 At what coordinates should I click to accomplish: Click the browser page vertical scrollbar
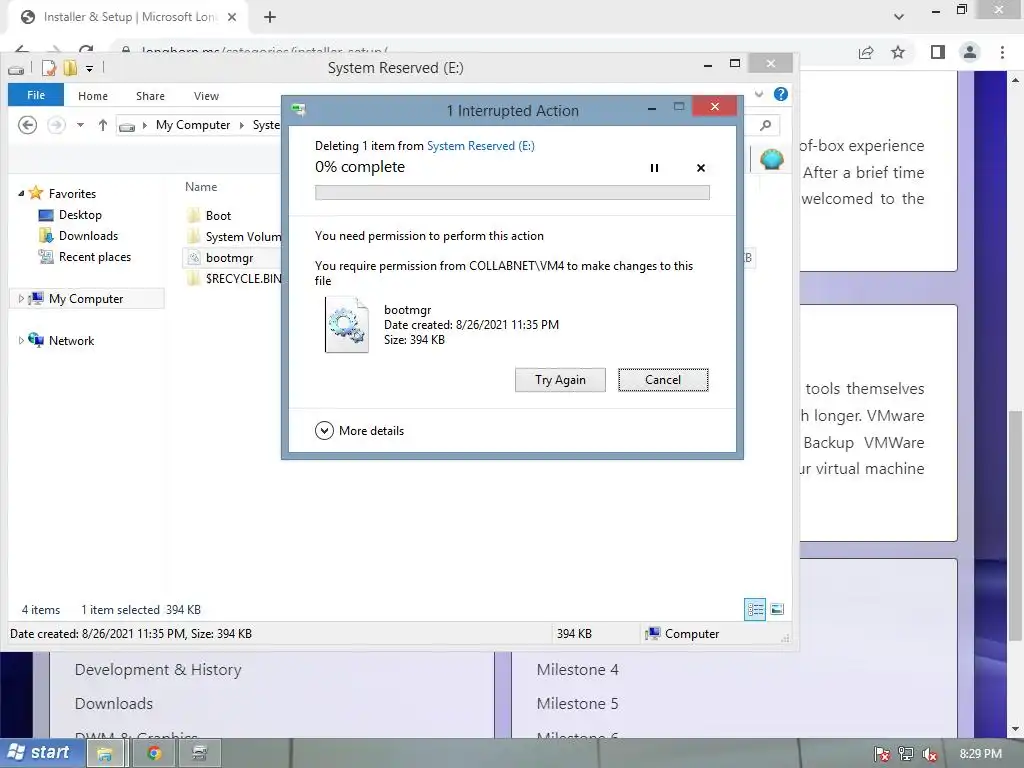tap(1016, 526)
